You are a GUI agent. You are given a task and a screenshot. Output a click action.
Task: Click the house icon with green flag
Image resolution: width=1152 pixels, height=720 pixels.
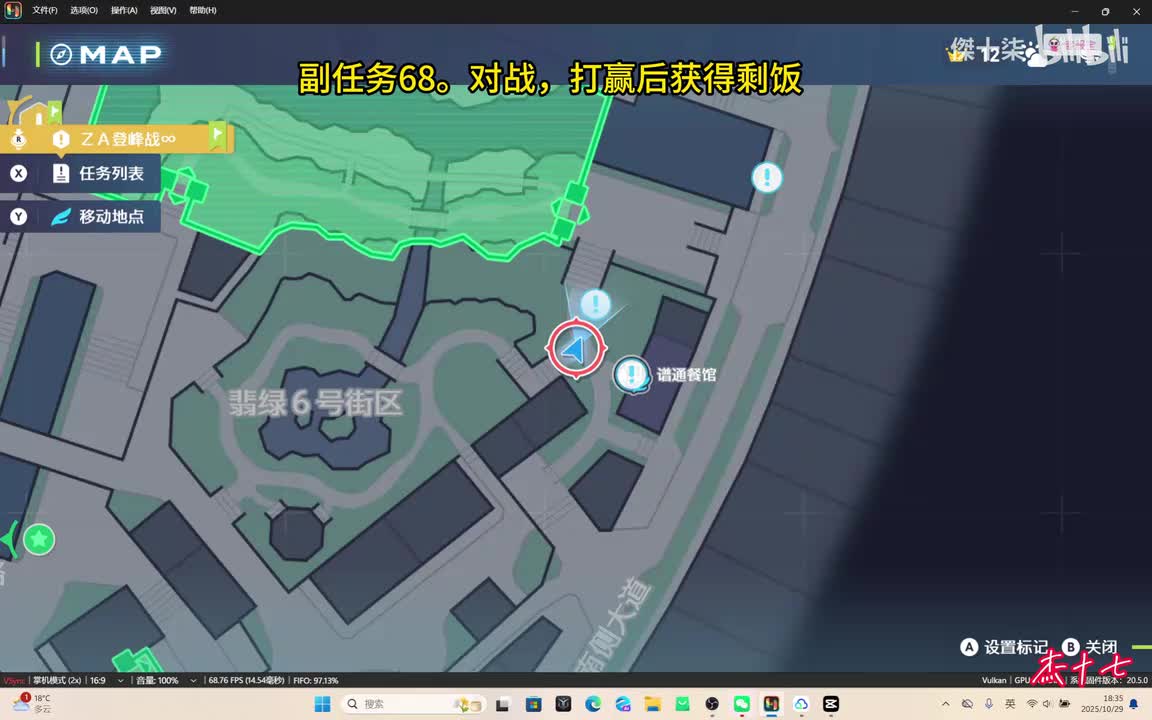click(37, 112)
